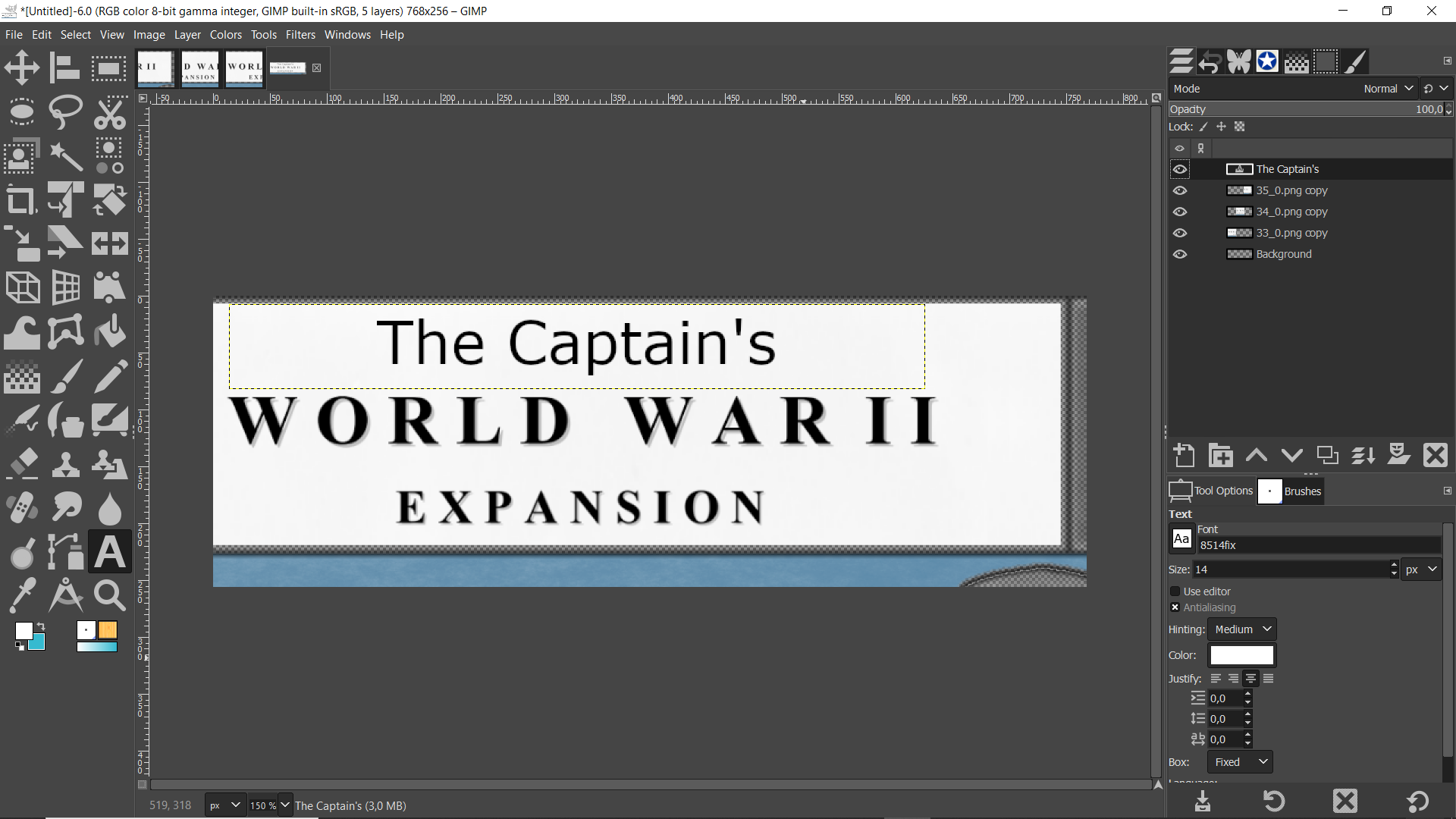Increase the font size stepper
The width and height of the screenshot is (1456, 819).
[x=1394, y=565]
